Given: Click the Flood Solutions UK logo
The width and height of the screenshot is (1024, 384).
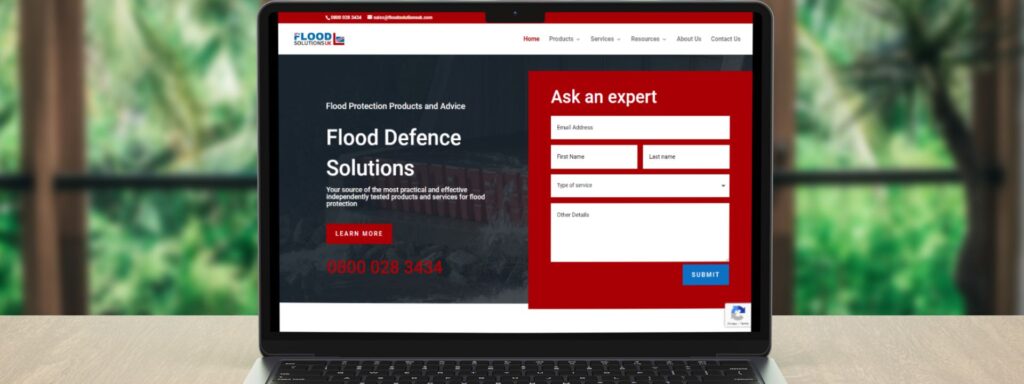Looking at the screenshot, I should coord(319,39).
